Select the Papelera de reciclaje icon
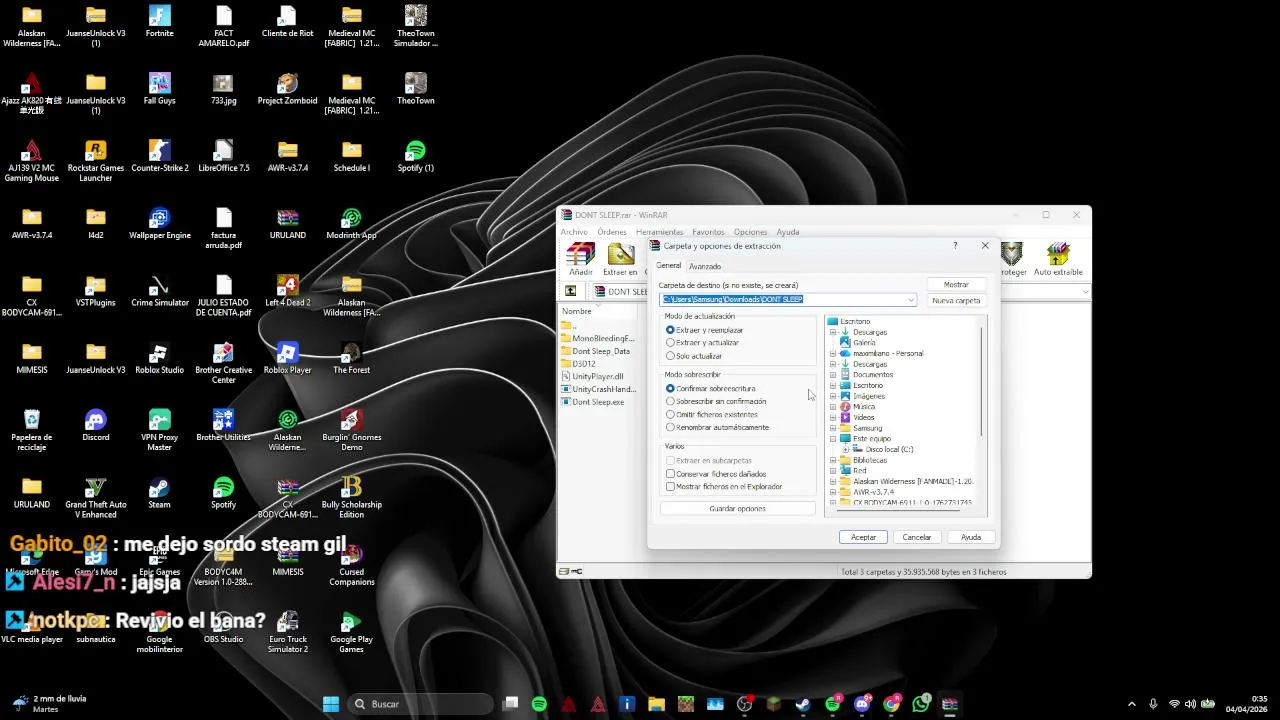This screenshot has width=1280, height=720. pyautogui.click(x=32, y=430)
